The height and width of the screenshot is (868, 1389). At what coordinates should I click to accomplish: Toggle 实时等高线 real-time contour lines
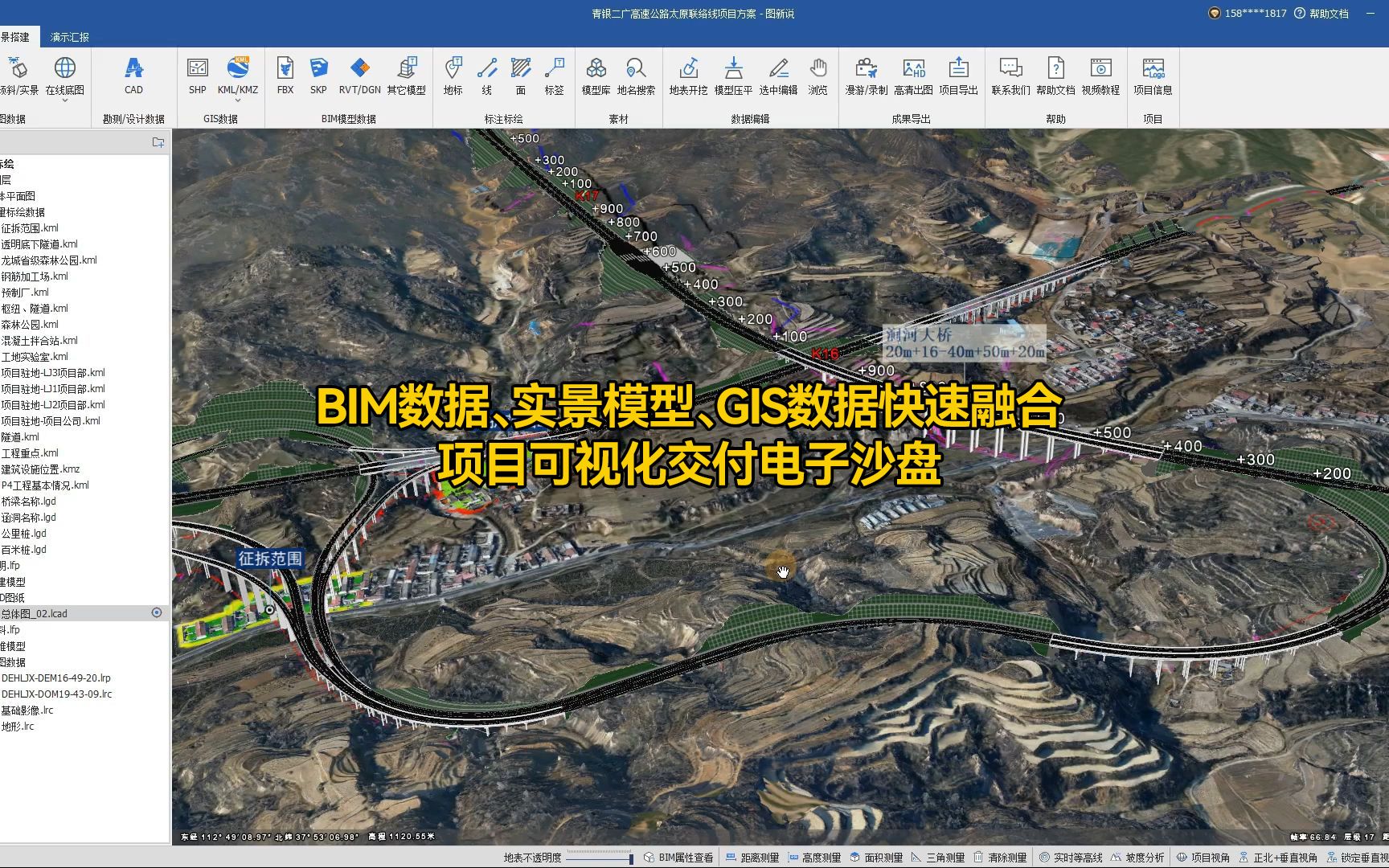coord(1071,858)
